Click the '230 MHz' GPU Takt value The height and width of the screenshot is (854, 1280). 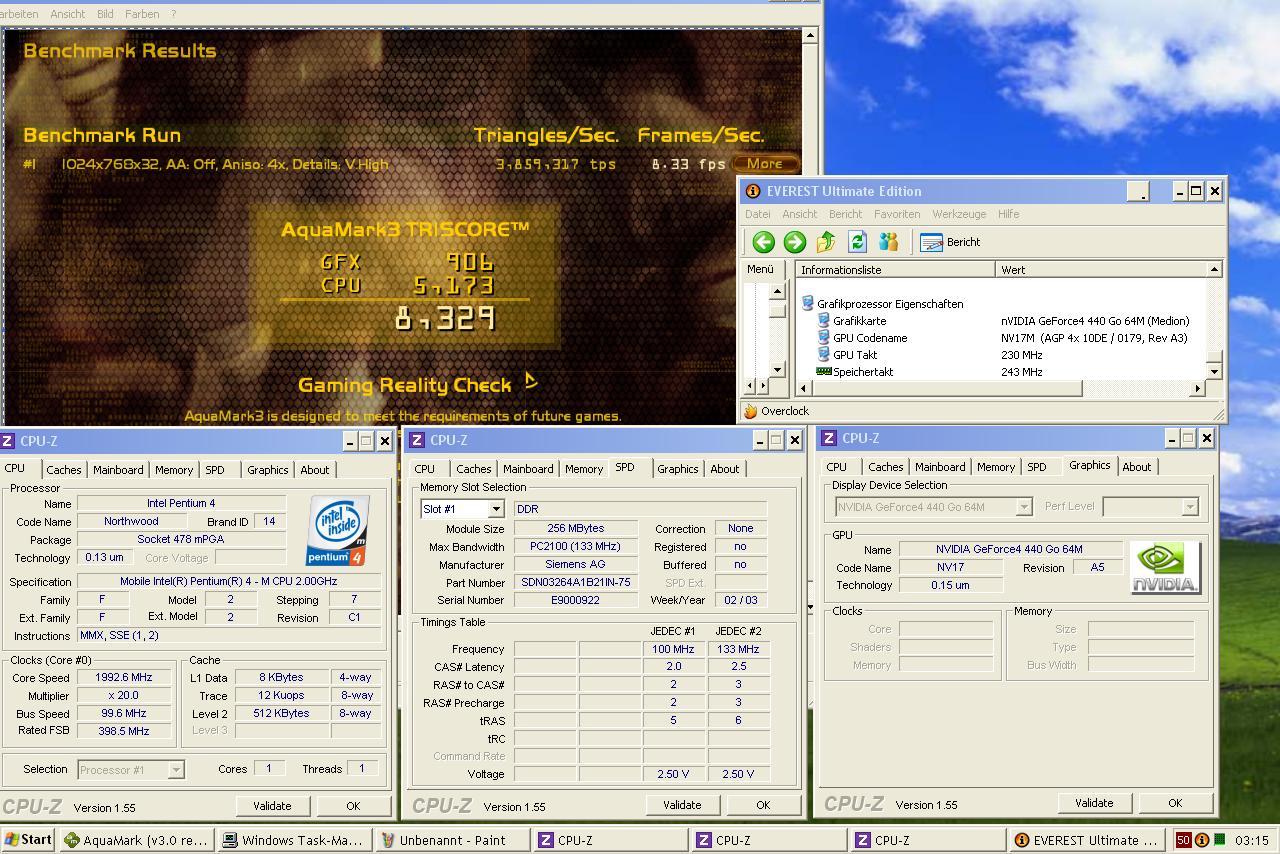tap(1022, 355)
